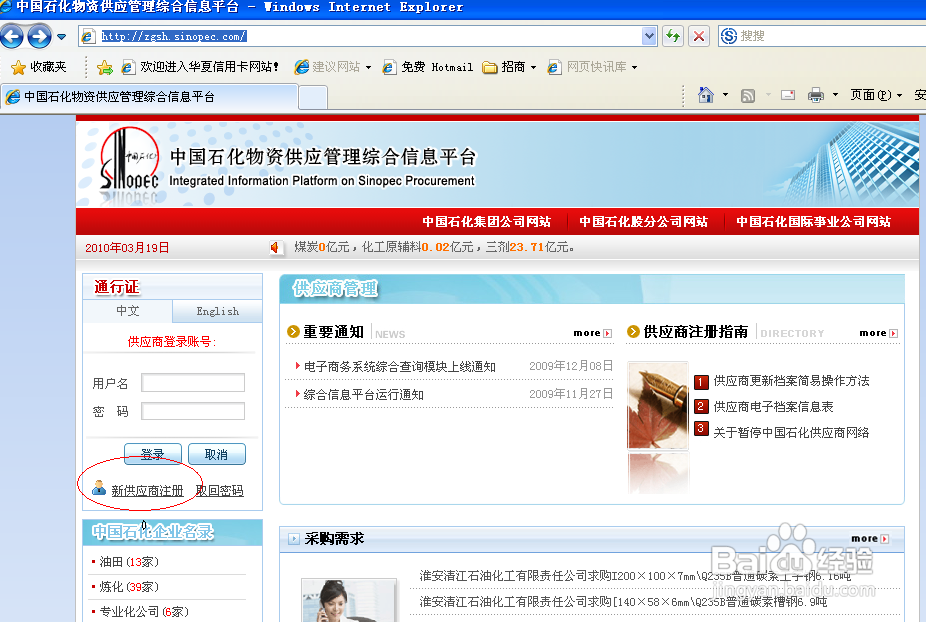
Task: Switch login panel to 中文 tab
Action: (128, 311)
